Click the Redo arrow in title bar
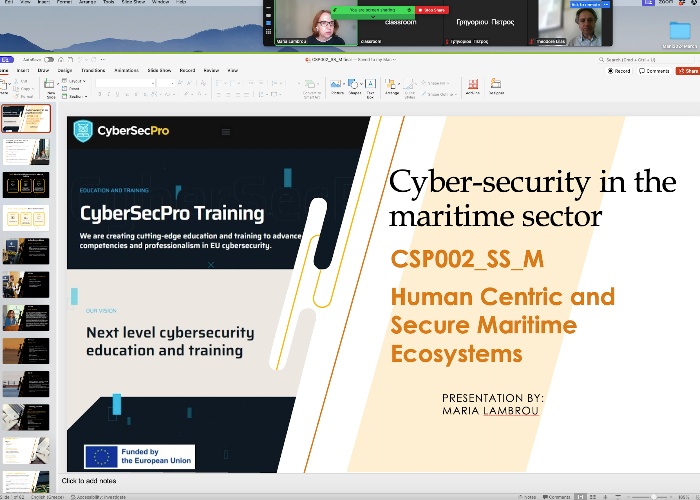Image resolution: width=700 pixels, height=500 pixels. pyautogui.click(x=94, y=59)
